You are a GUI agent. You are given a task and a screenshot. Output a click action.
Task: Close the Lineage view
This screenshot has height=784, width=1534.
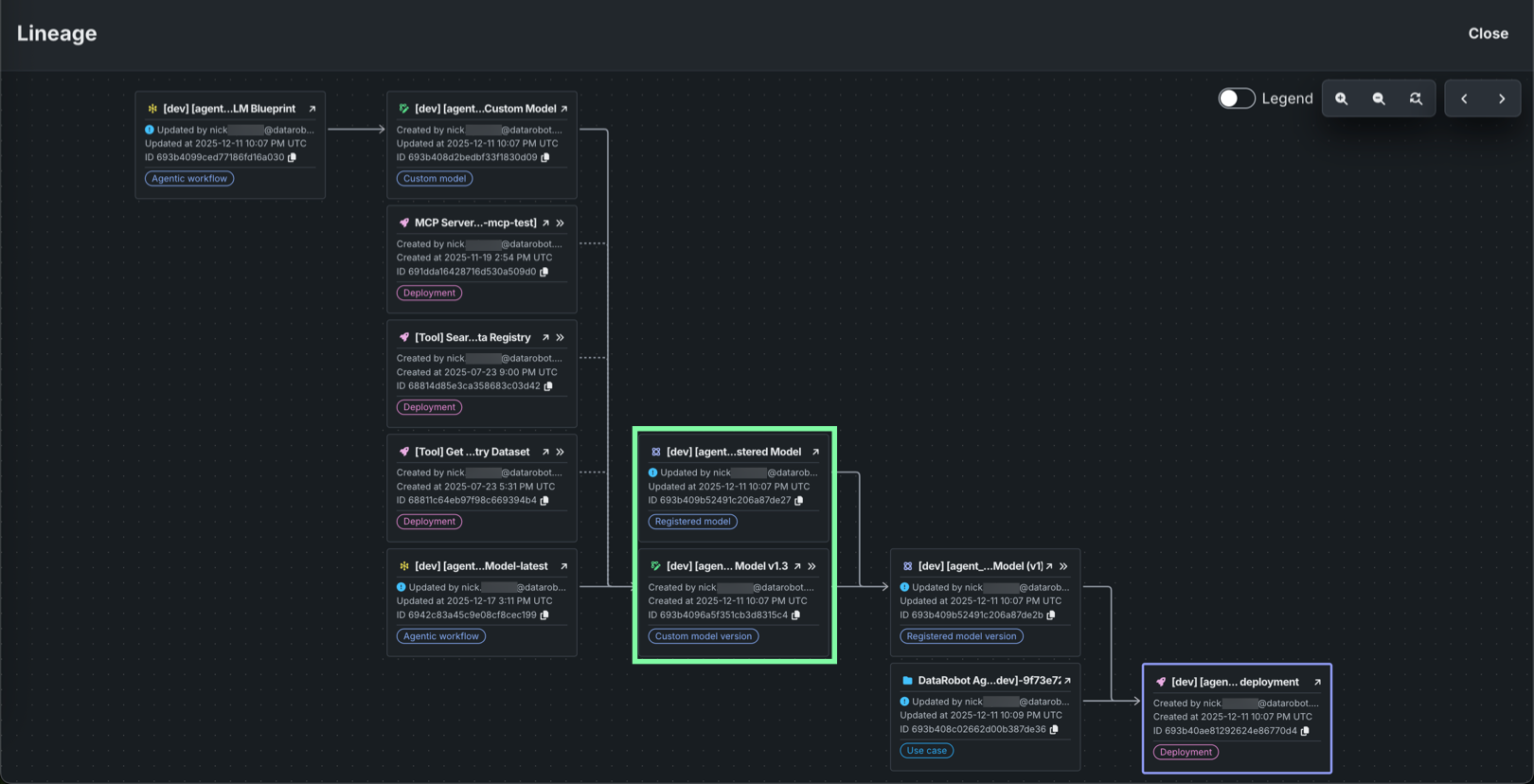click(x=1488, y=33)
